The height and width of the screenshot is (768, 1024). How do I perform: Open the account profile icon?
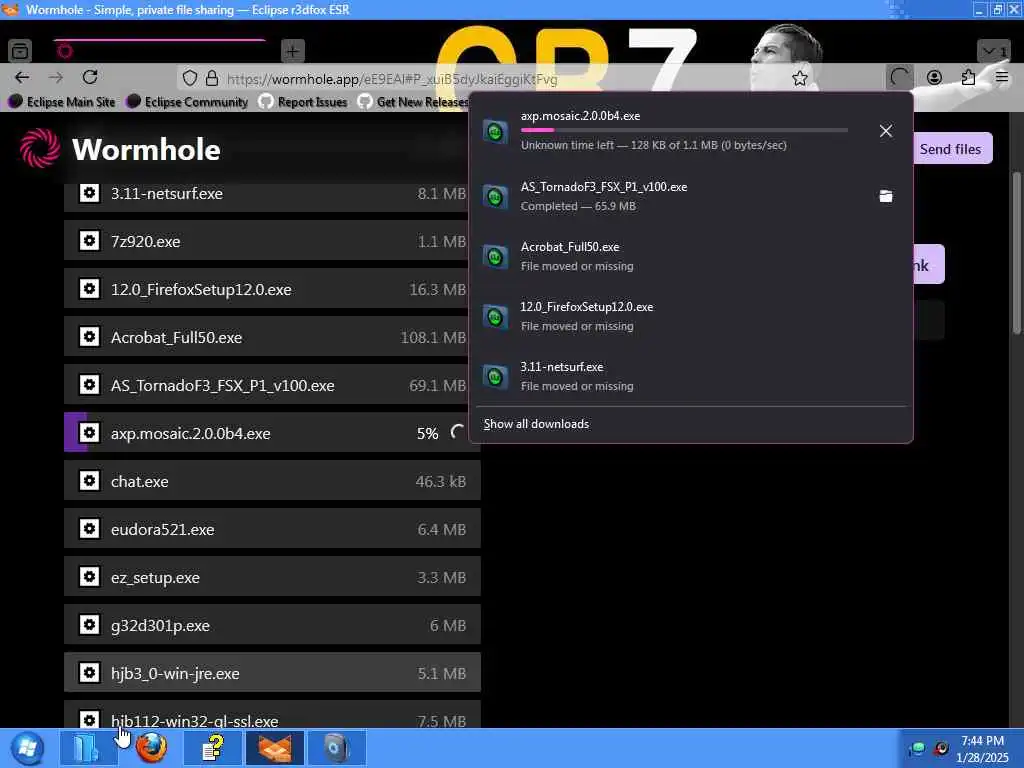pos(935,78)
